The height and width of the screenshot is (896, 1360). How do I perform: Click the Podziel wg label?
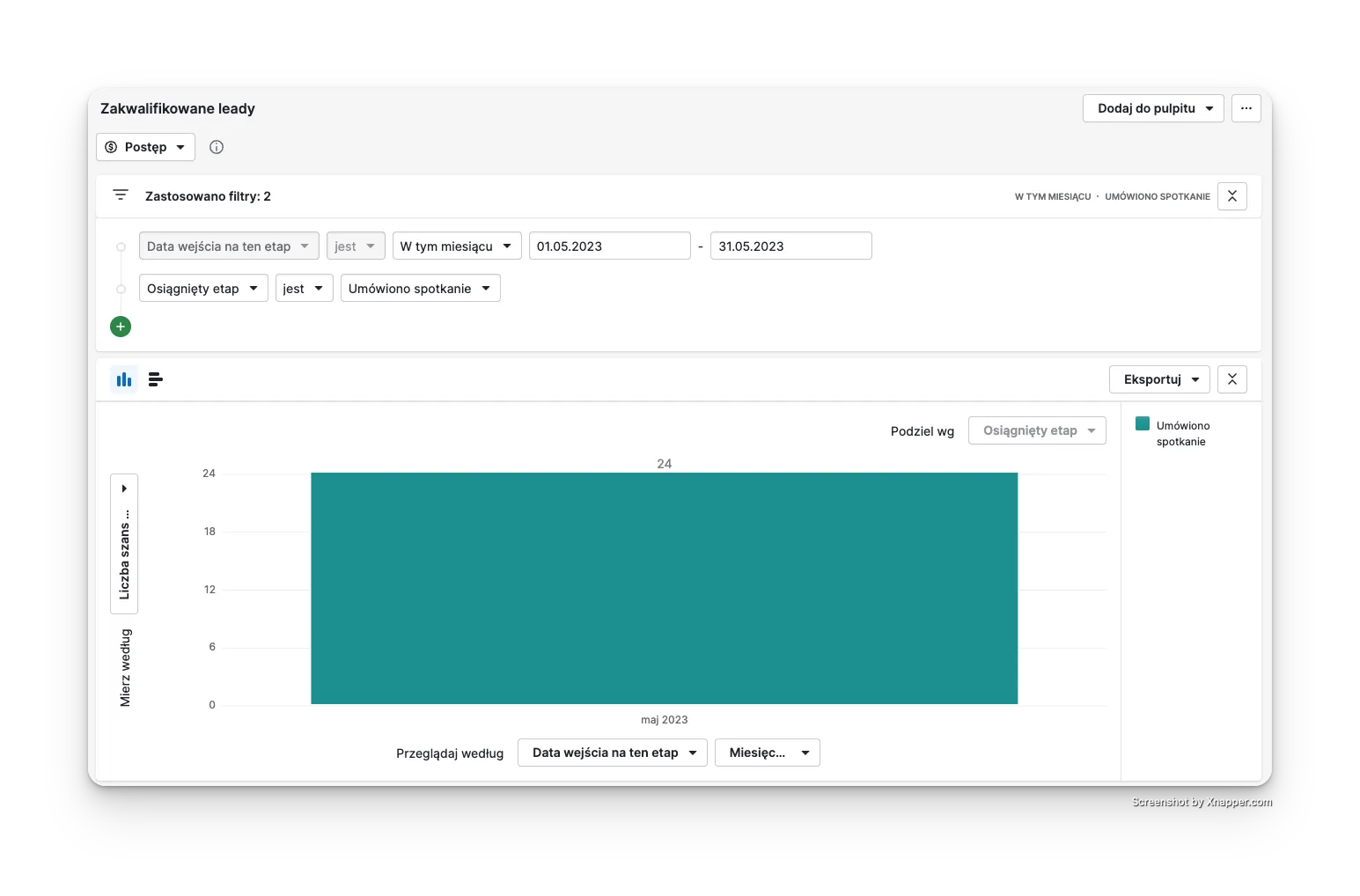(x=923, y=430)
